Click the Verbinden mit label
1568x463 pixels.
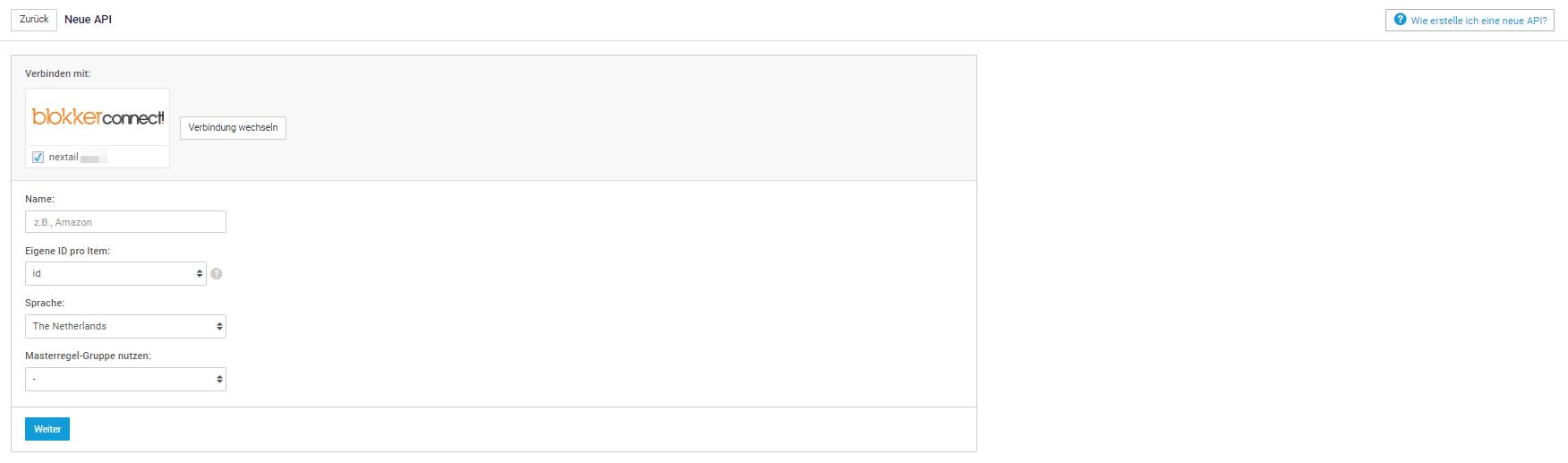tap(58, 73)
